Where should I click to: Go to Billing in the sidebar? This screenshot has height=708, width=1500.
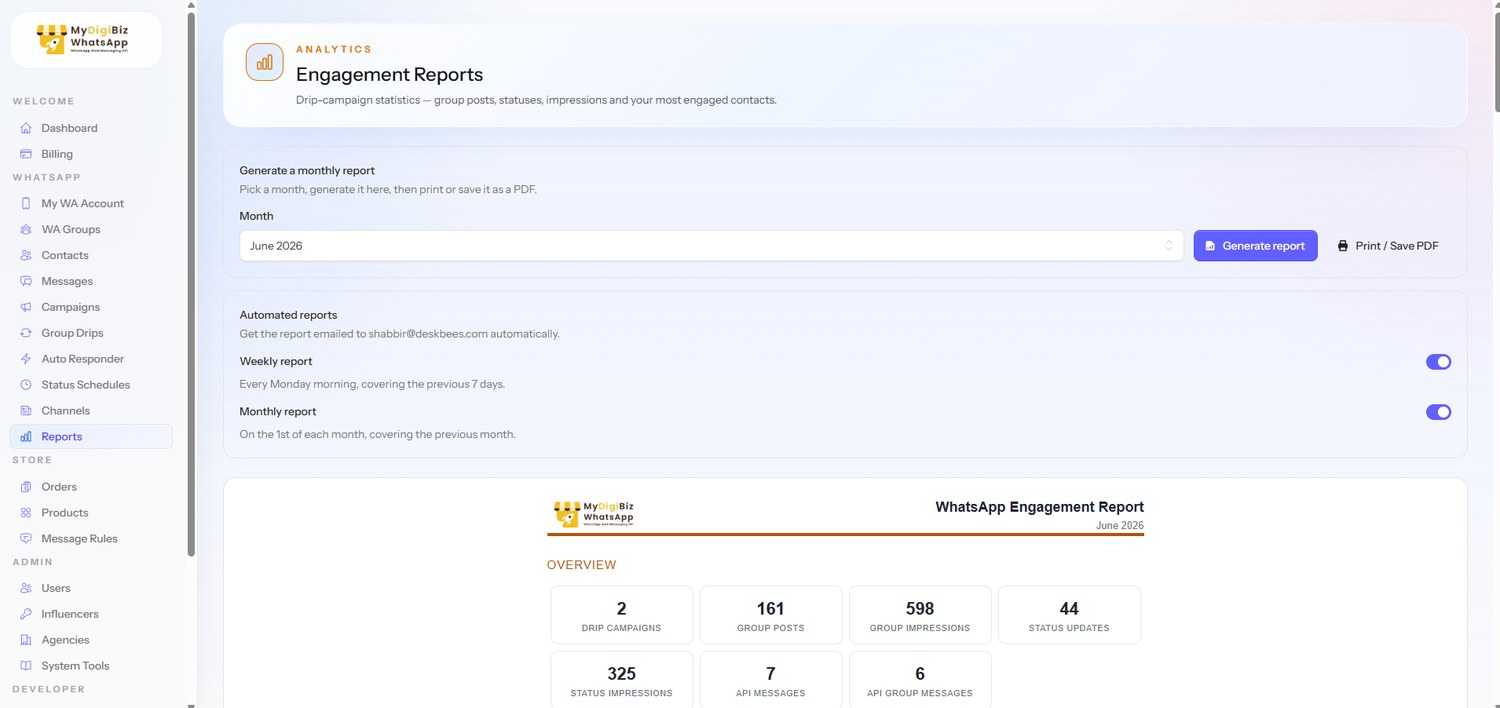(x=91, y=154)
